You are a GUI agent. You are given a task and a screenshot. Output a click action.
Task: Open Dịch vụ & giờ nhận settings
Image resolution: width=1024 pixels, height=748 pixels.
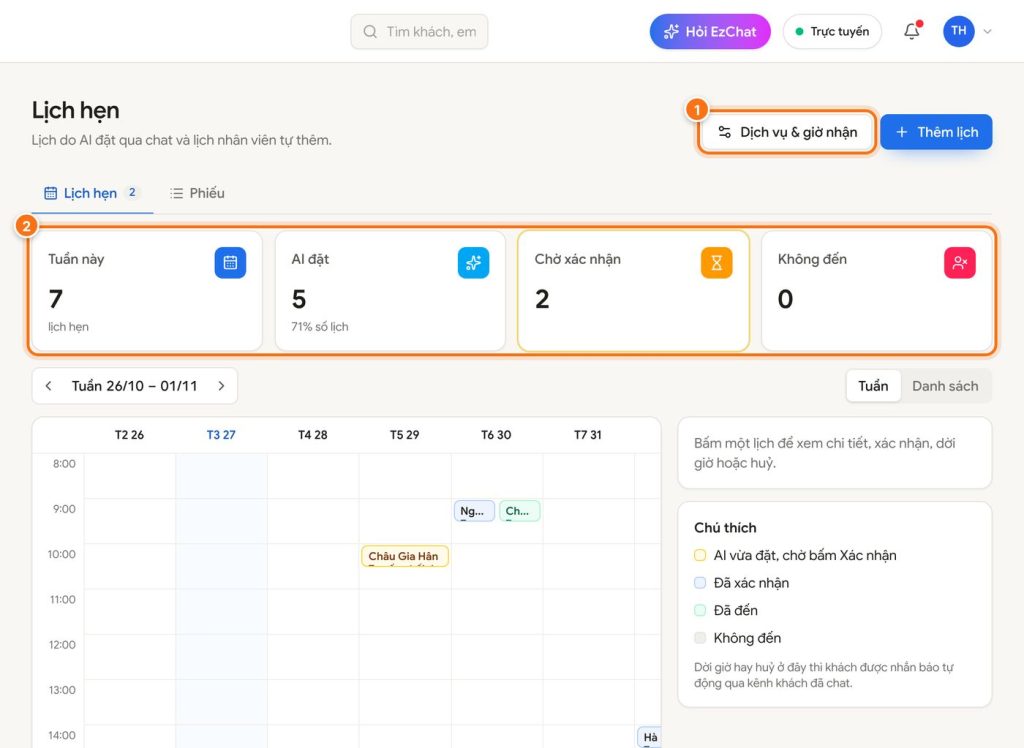[787, 132]
